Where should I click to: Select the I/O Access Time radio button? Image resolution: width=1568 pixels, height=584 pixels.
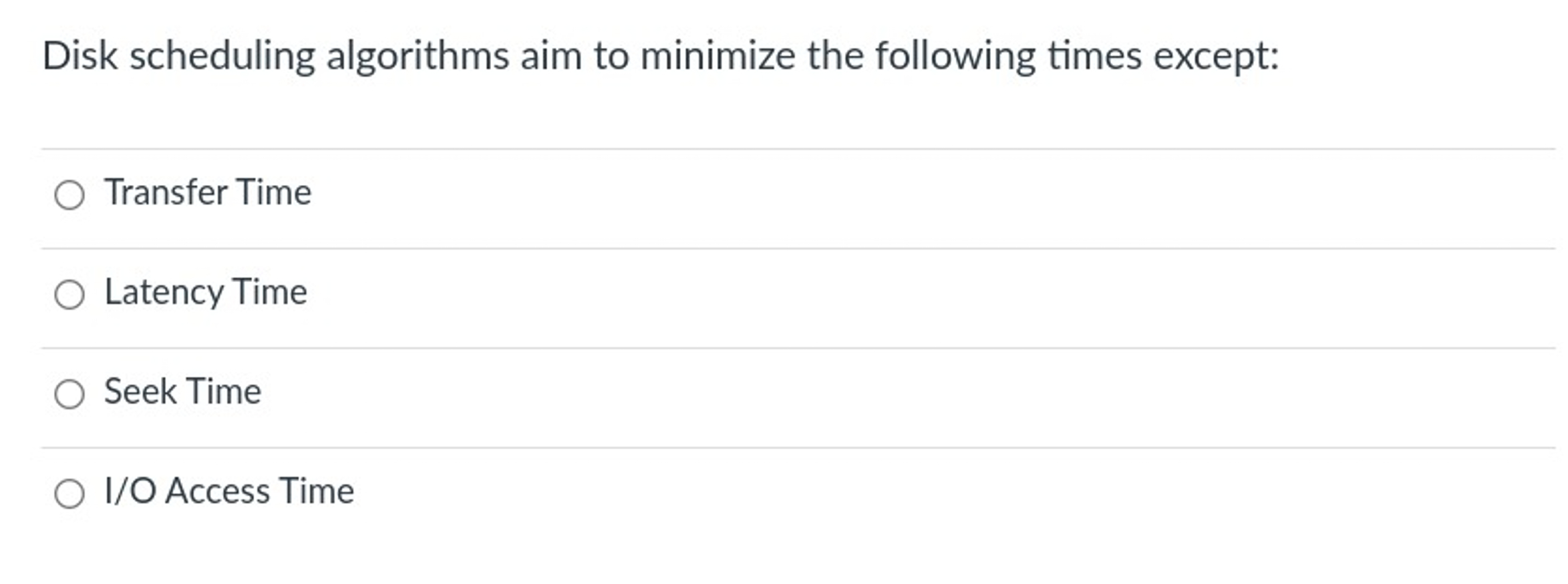click(71, 492)
